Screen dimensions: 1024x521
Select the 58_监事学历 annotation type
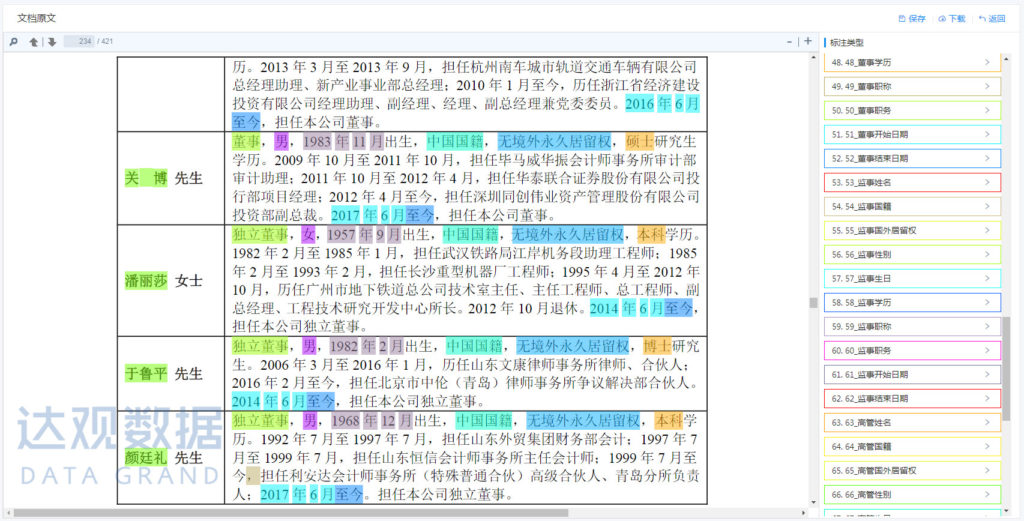[x=912, y=302]
